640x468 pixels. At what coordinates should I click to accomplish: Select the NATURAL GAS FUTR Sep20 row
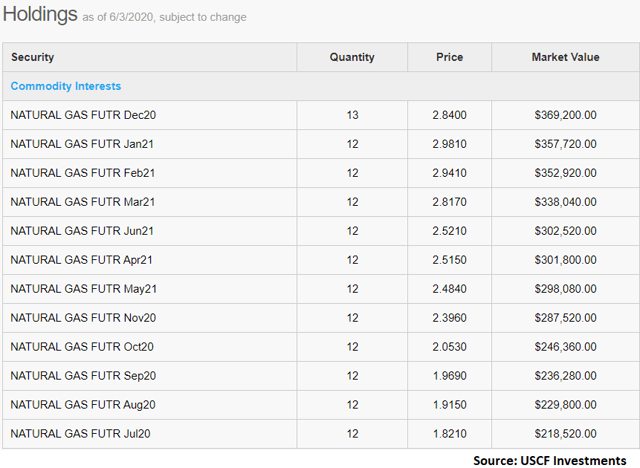pyautogui.click(x=321, y=376)
